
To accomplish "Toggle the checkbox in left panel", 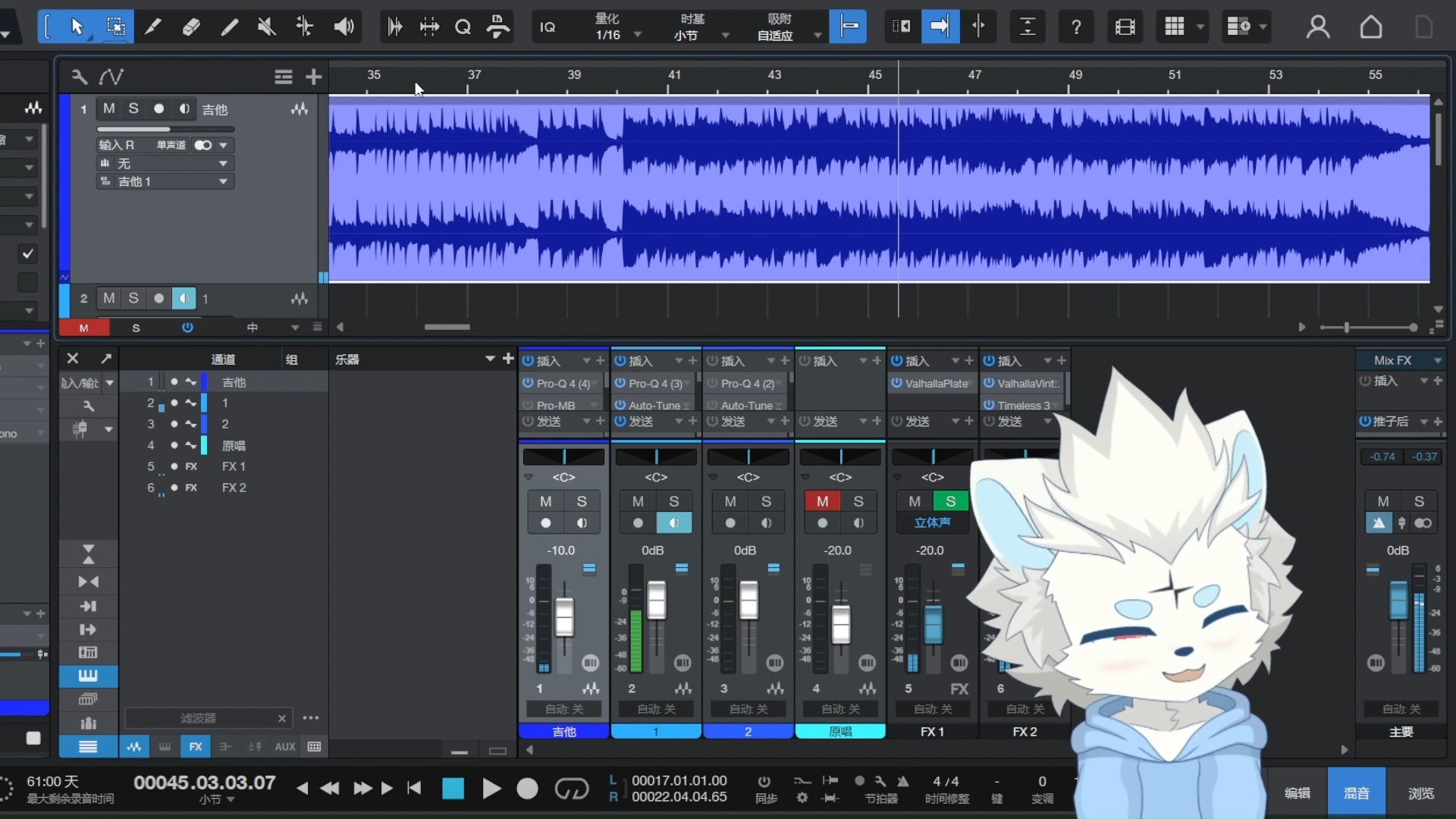I will 27,253.
